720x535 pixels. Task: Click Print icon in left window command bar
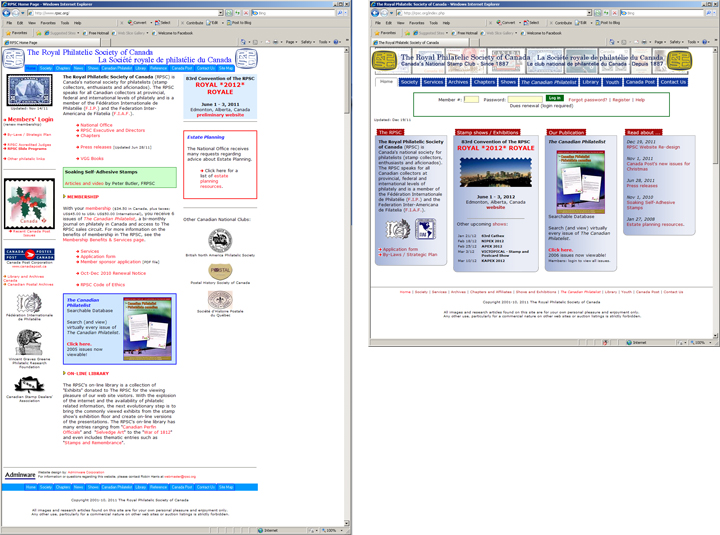(x=277, y=42)
